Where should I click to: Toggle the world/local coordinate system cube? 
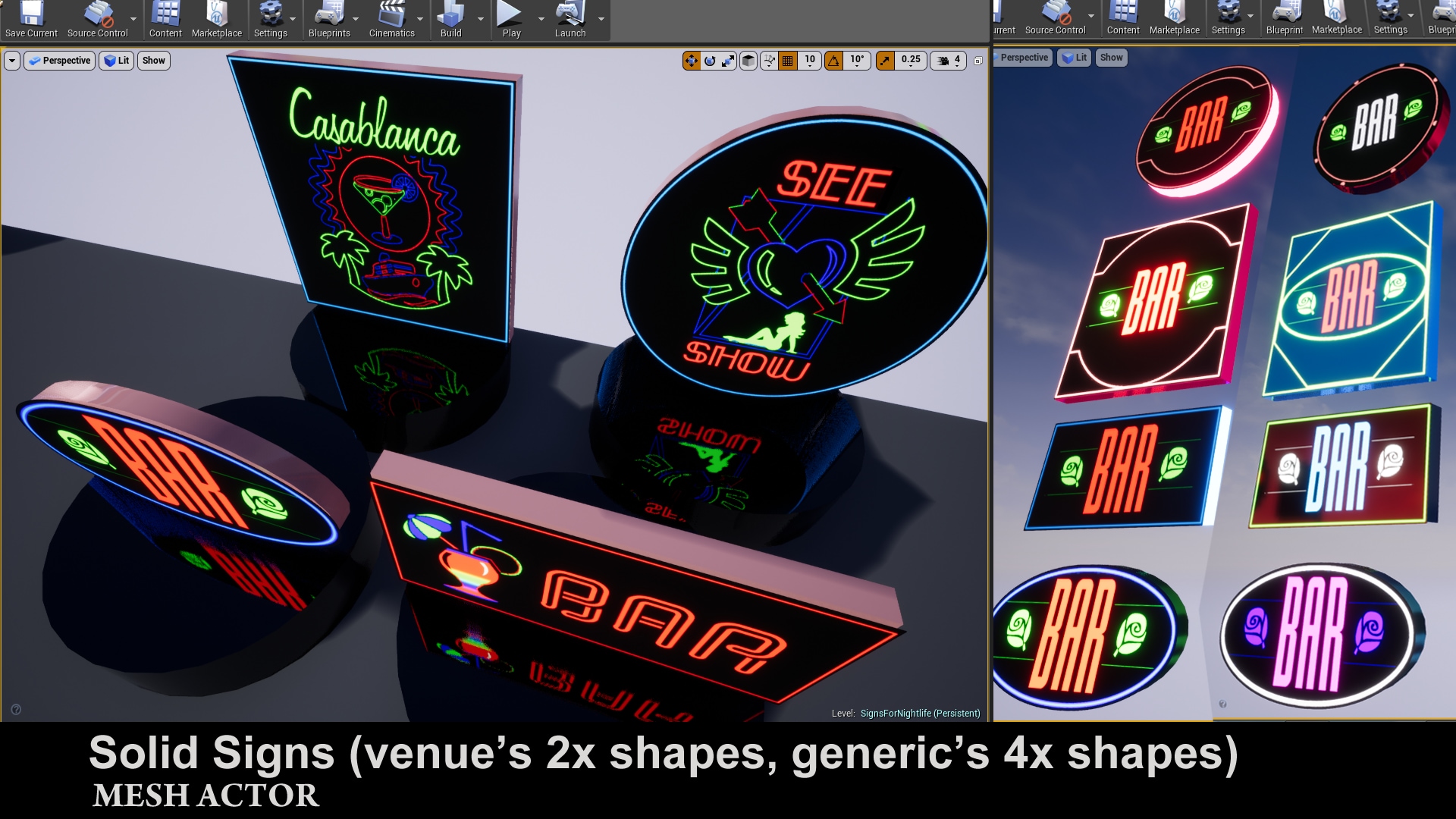748,61
